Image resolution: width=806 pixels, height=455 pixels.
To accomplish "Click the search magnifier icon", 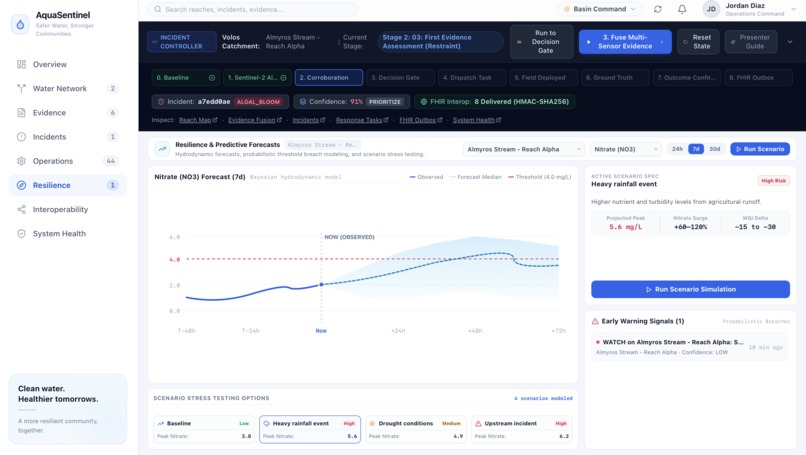I will pos(158,9).
